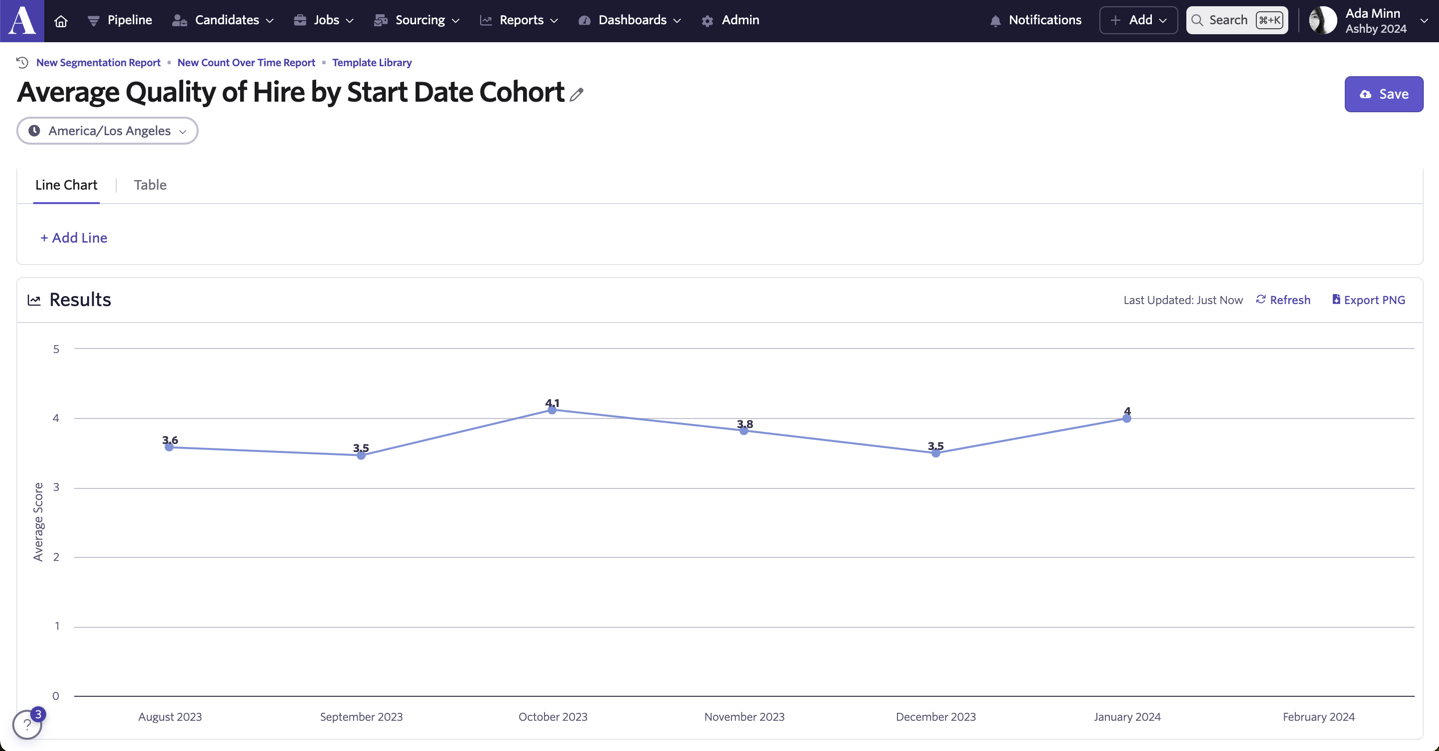The width and height of the screenshot is (1439, 751).
Task: Click the recent history clock icon
Action: 22,62
